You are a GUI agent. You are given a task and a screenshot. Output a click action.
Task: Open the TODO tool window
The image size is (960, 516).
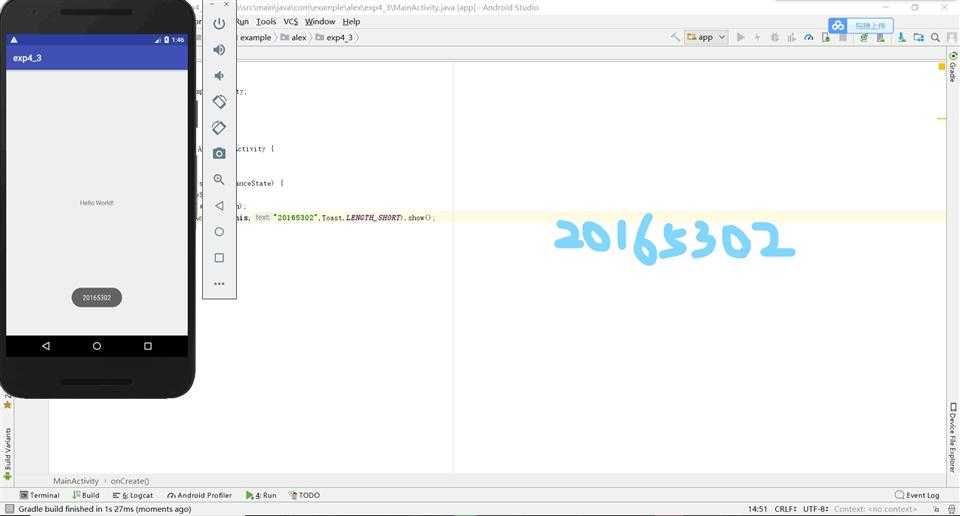304,495
